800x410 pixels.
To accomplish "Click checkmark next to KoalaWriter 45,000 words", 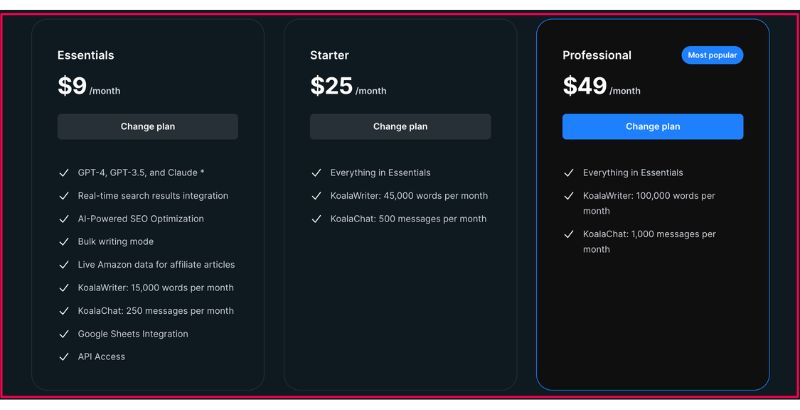I will pyautogui.click(x=317, y=196).
